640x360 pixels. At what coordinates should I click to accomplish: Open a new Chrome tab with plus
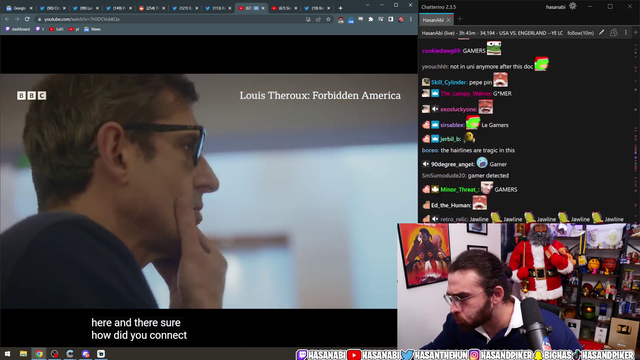click(x=340, y=8)
